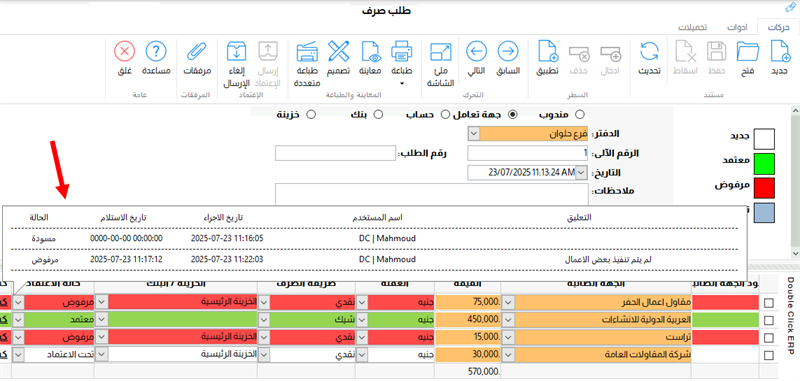Click the جديد new document icon
This screenshot has height=381, width=800.
point(778,52)
